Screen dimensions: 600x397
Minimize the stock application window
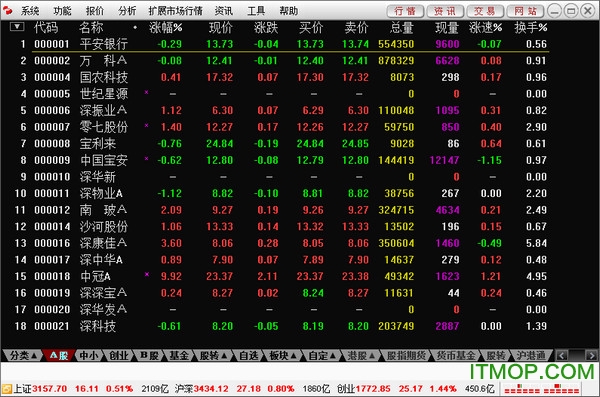point(554,11)
